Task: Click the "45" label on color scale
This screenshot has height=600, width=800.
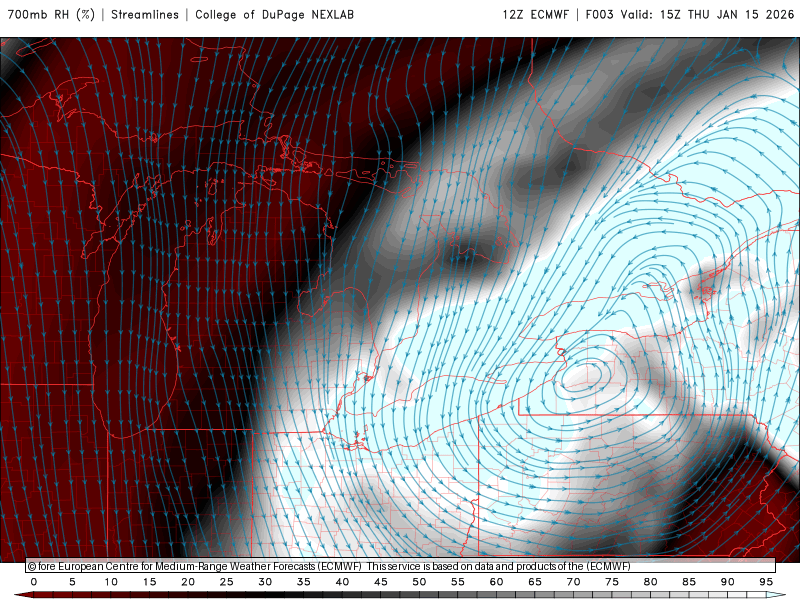Action: tap(381, 582)
